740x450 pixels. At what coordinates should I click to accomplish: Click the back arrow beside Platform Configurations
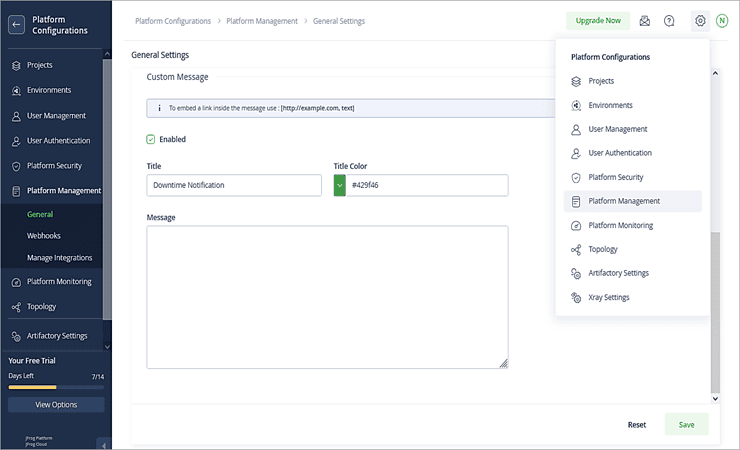16,25
